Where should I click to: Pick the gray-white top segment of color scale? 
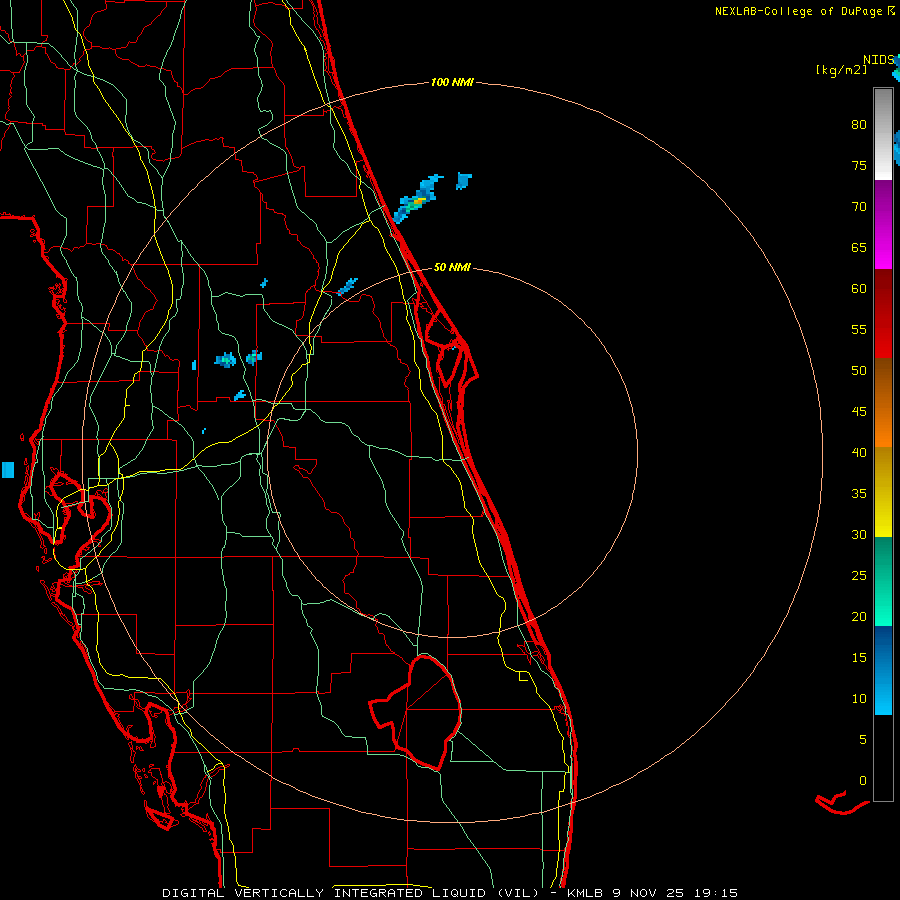(883, 134)
